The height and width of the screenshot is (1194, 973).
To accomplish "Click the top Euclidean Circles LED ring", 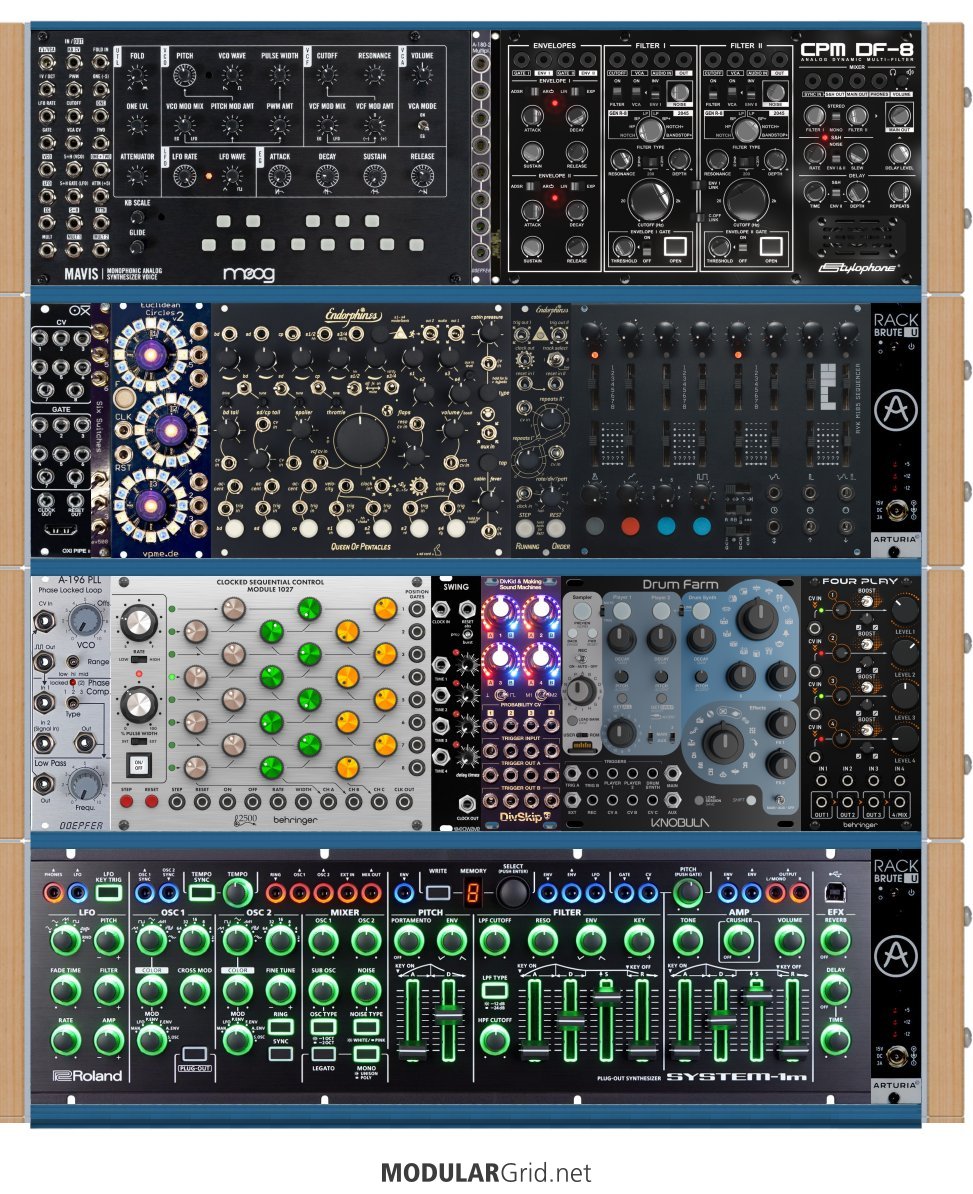I will tap(149, 354).
